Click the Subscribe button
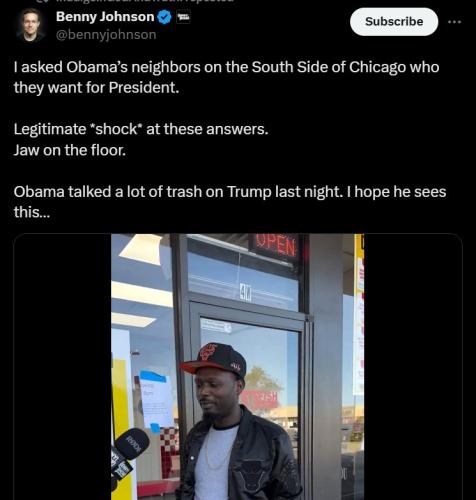This screenshot has height=500, width=476. click(x=394, y=22)
